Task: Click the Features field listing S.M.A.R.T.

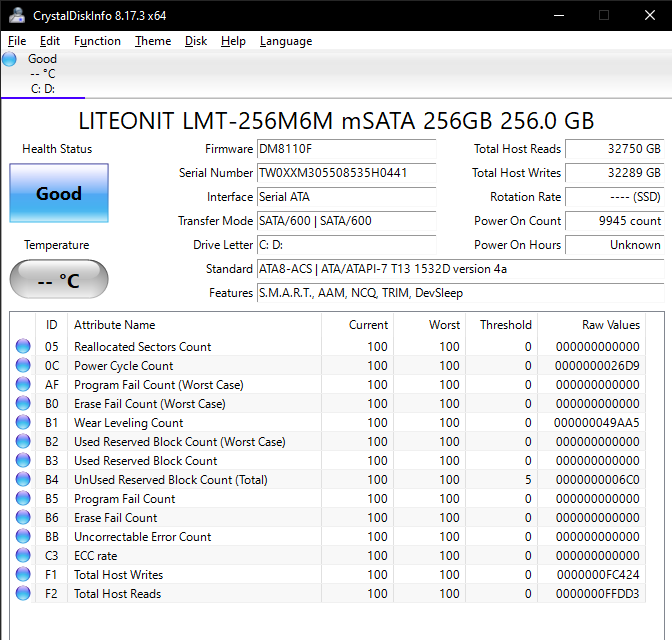Action: (x=461, y=293)
